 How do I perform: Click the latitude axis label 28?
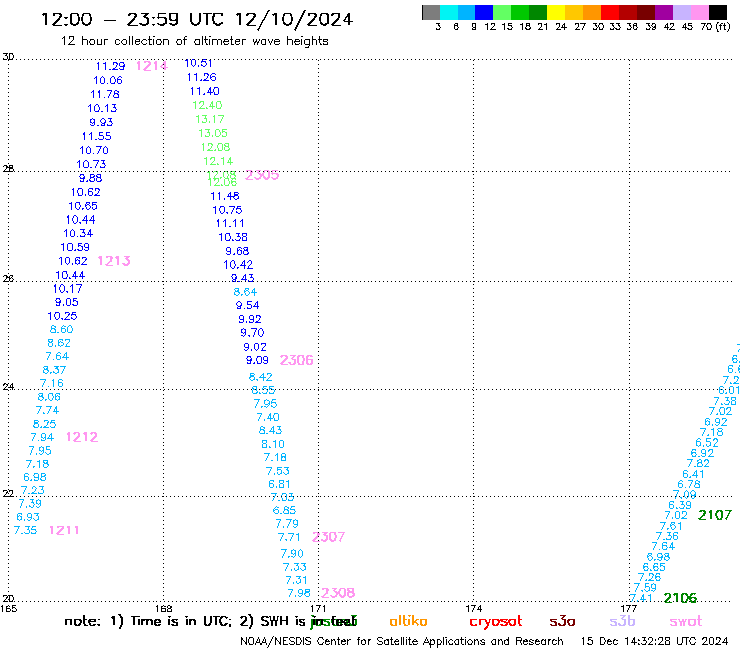point(8,168)
